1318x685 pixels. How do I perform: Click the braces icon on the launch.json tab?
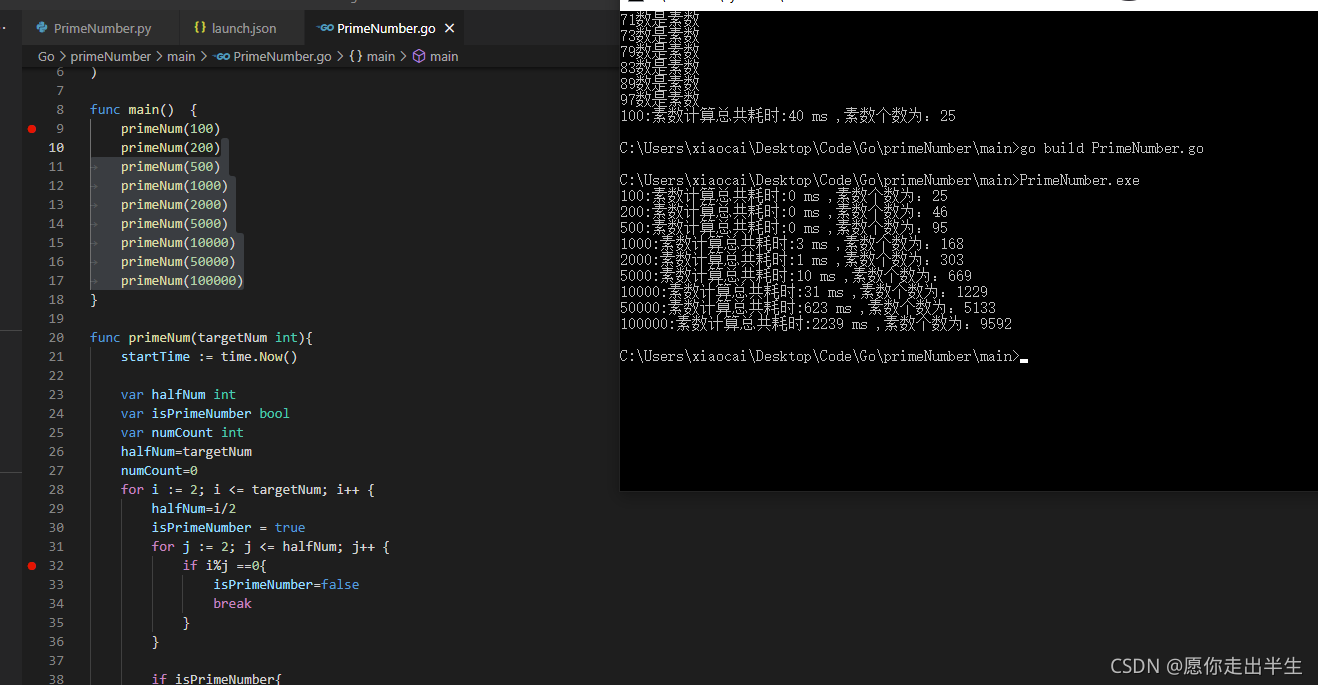pos(200,28)
